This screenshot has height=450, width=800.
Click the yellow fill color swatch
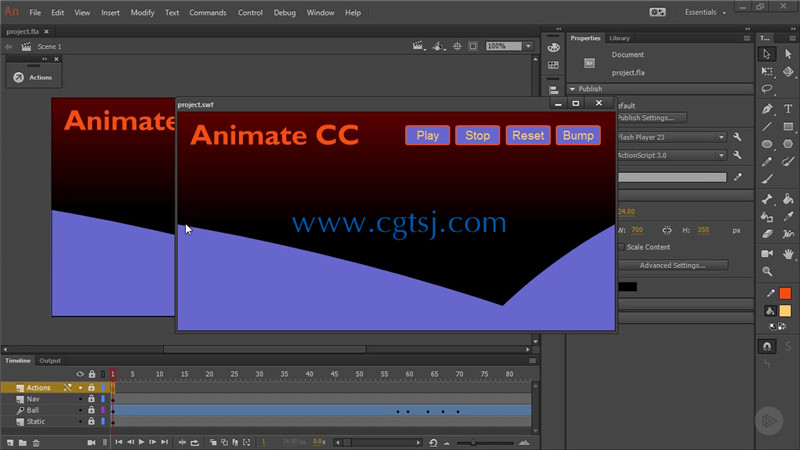[785, 311]
